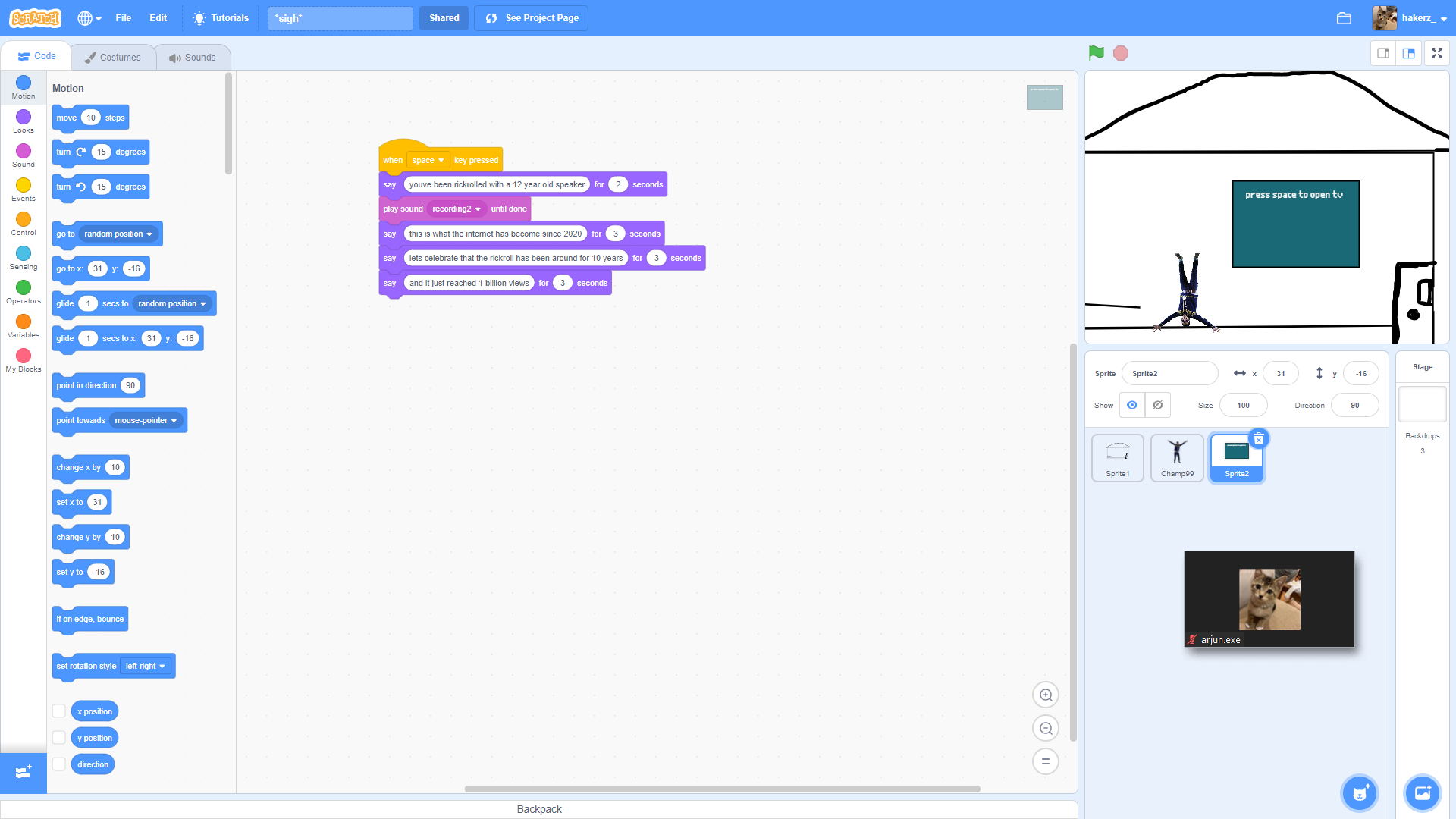This screenshot has width=1456, height=819.
Task: Switch to the Costumes tab
Action: coord(113,58)
